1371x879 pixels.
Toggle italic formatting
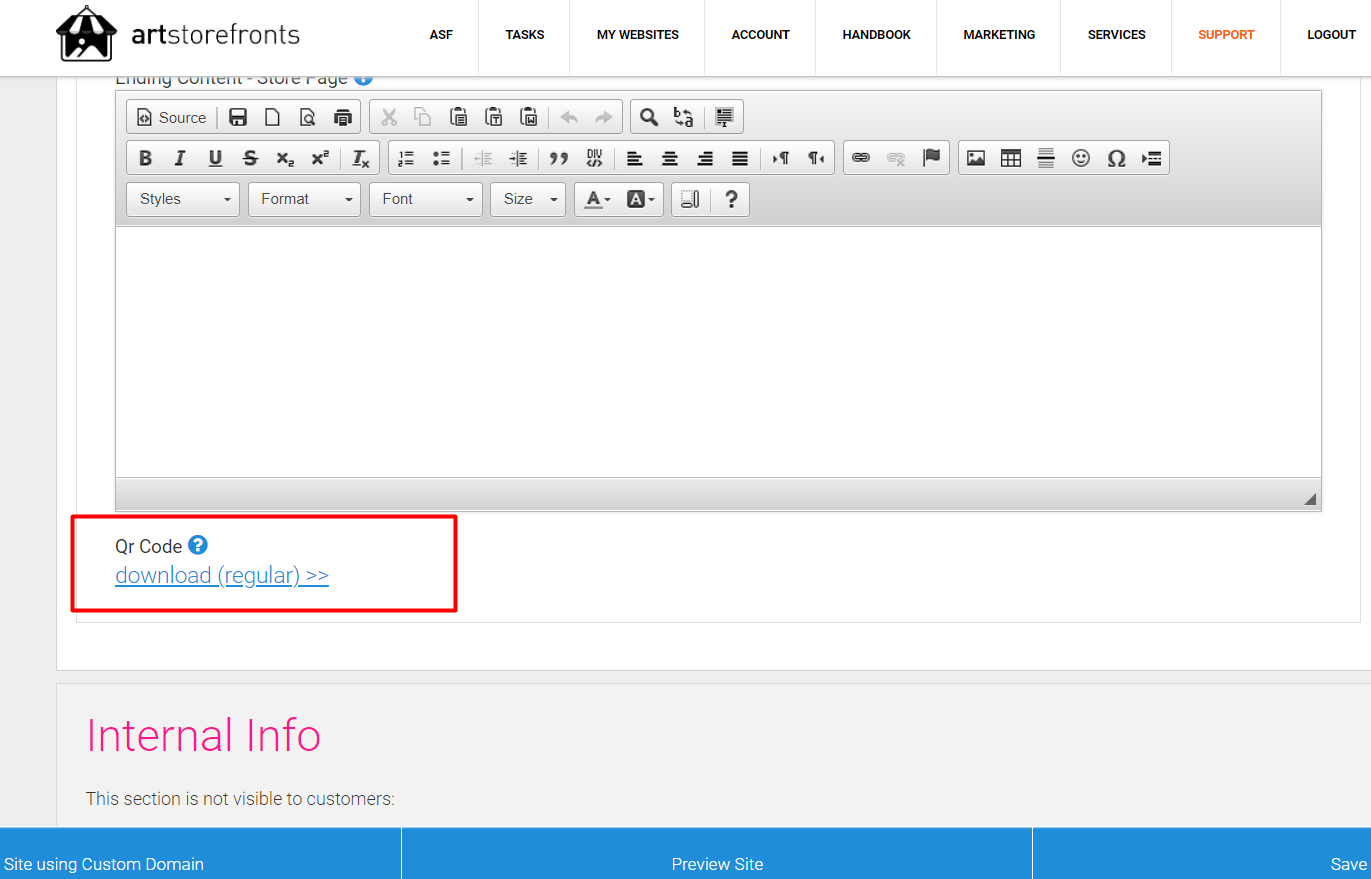pyautogui.click(x=180, y=158)
